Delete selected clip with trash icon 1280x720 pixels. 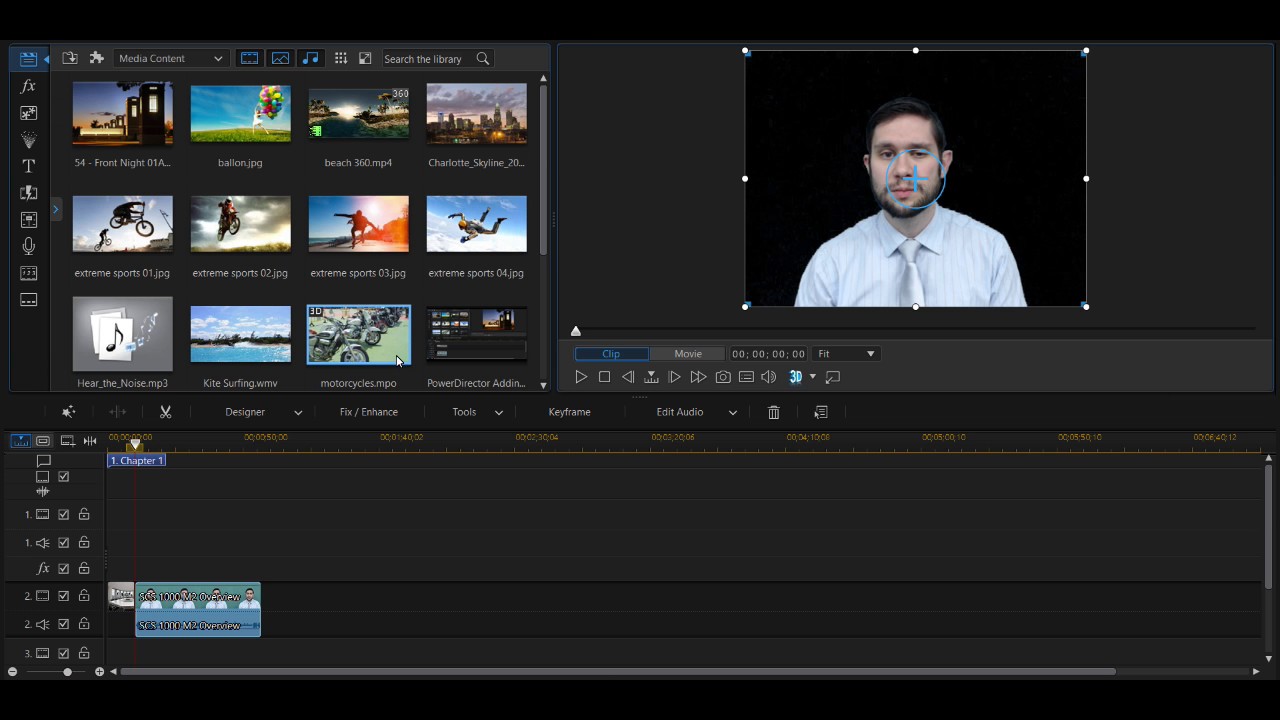click(x=773, y=412)
